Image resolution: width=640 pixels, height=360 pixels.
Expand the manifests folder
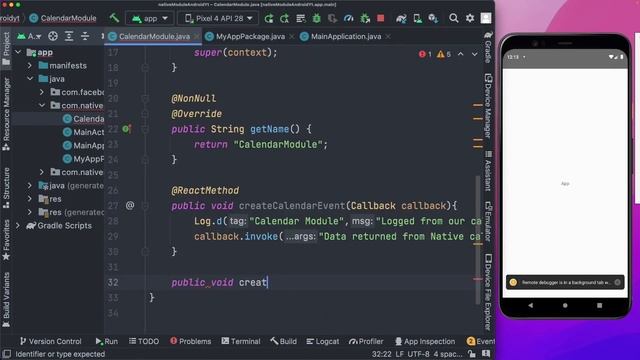(x=29, y=65)
